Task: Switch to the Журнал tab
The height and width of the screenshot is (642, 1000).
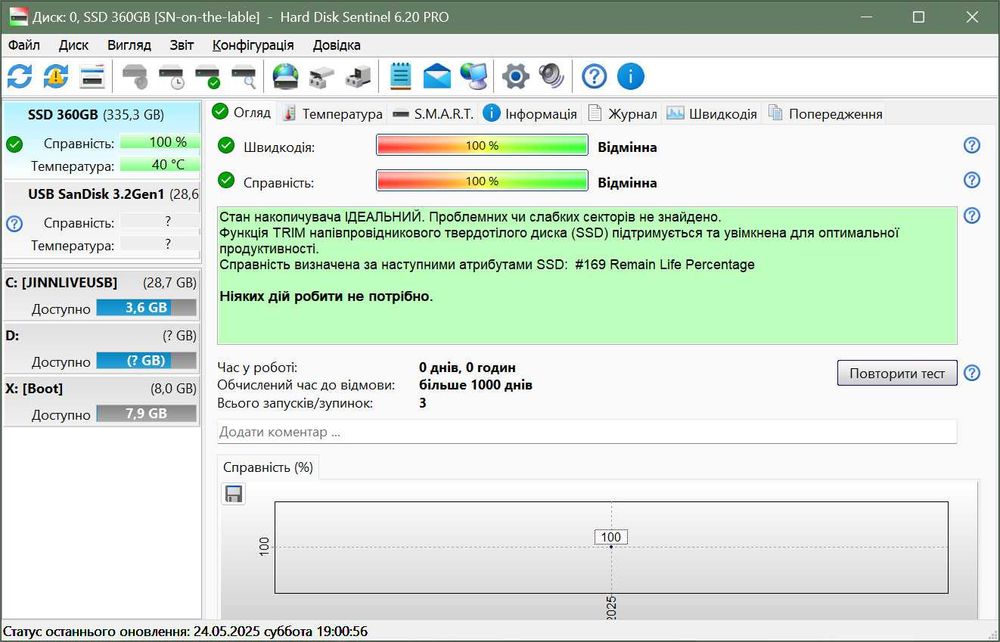Action: pos(622,114)
